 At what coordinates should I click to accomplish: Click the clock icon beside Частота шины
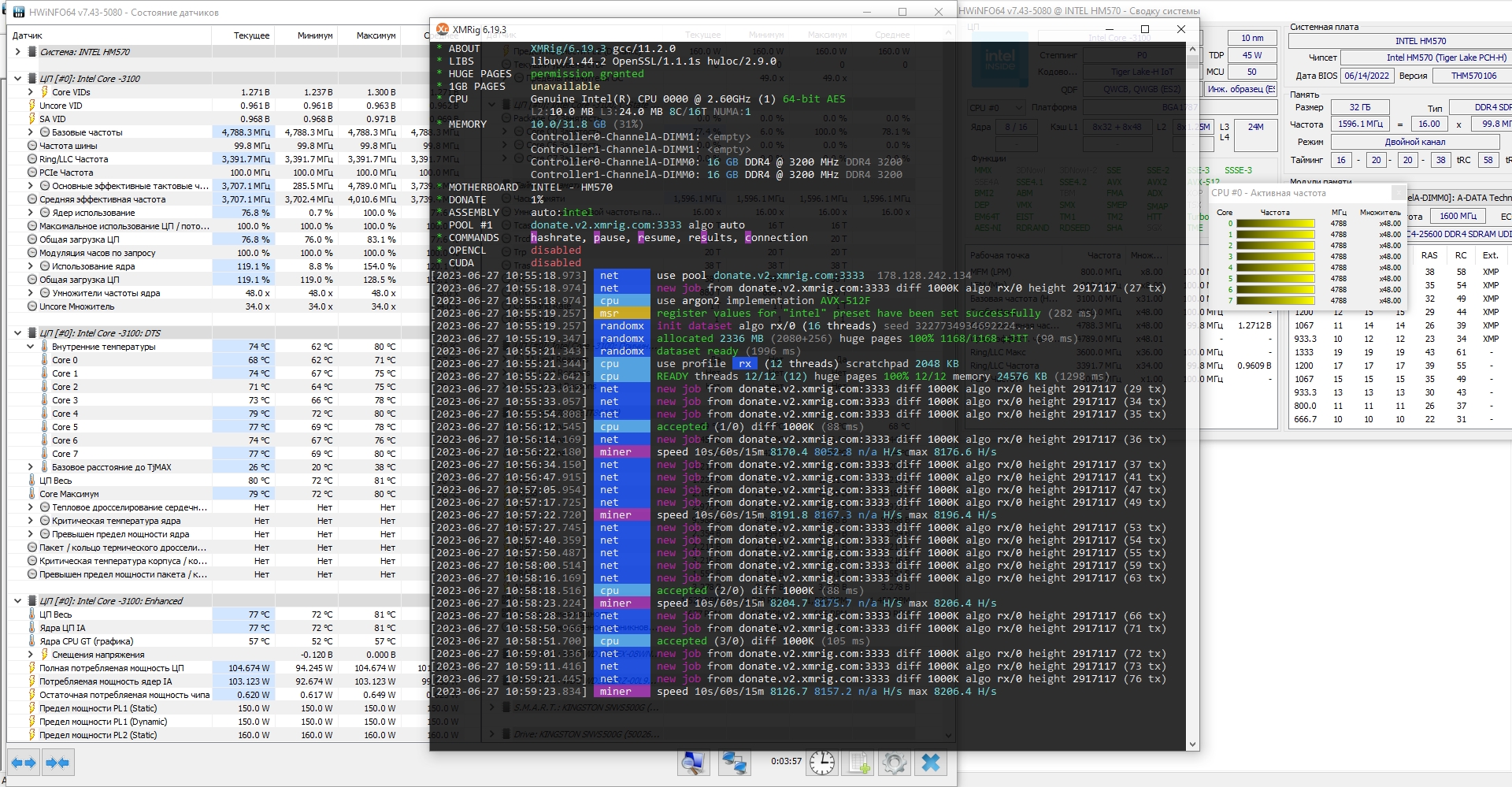click(32, 146)
